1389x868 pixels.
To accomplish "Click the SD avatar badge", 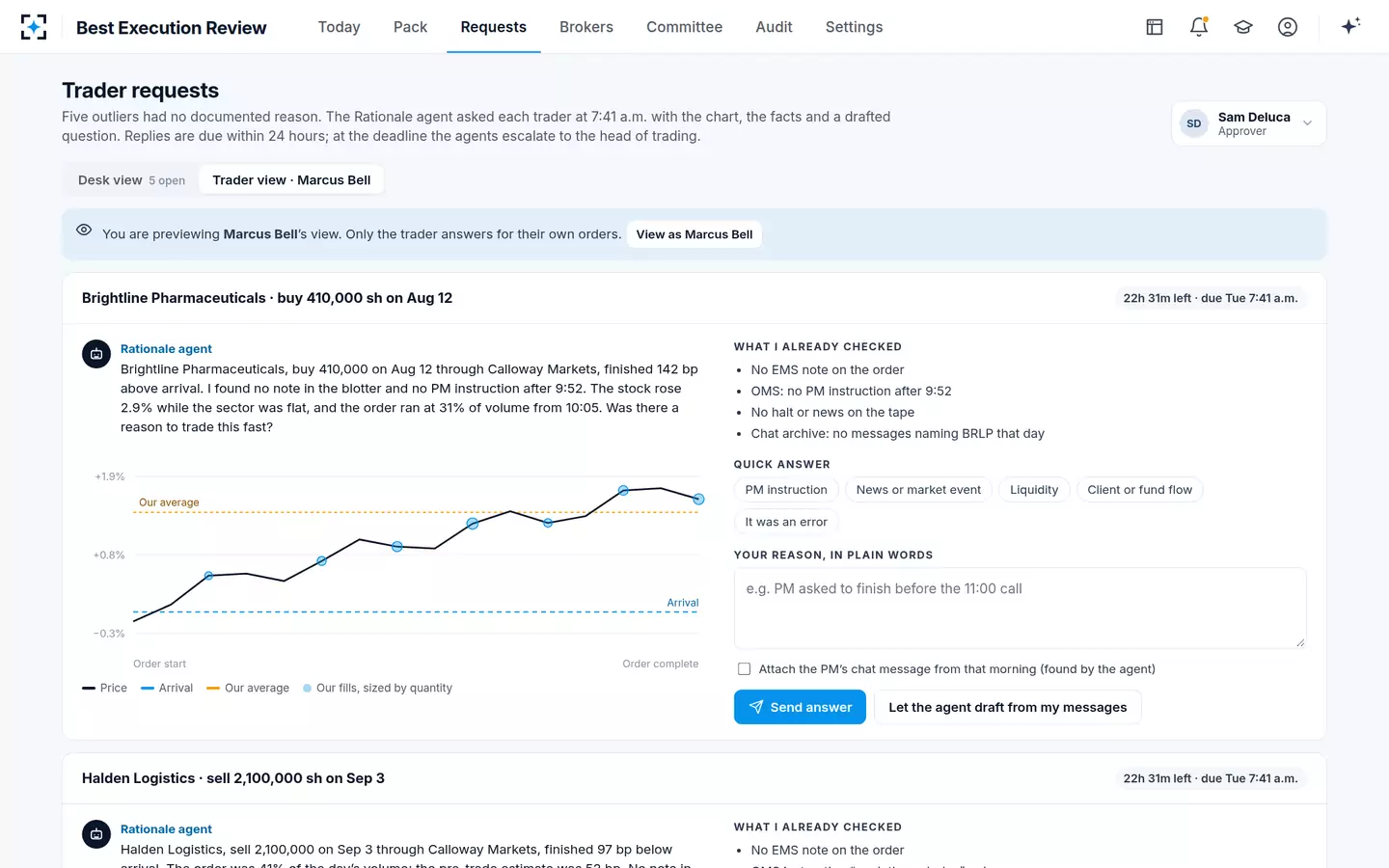I will (1194, 123).
